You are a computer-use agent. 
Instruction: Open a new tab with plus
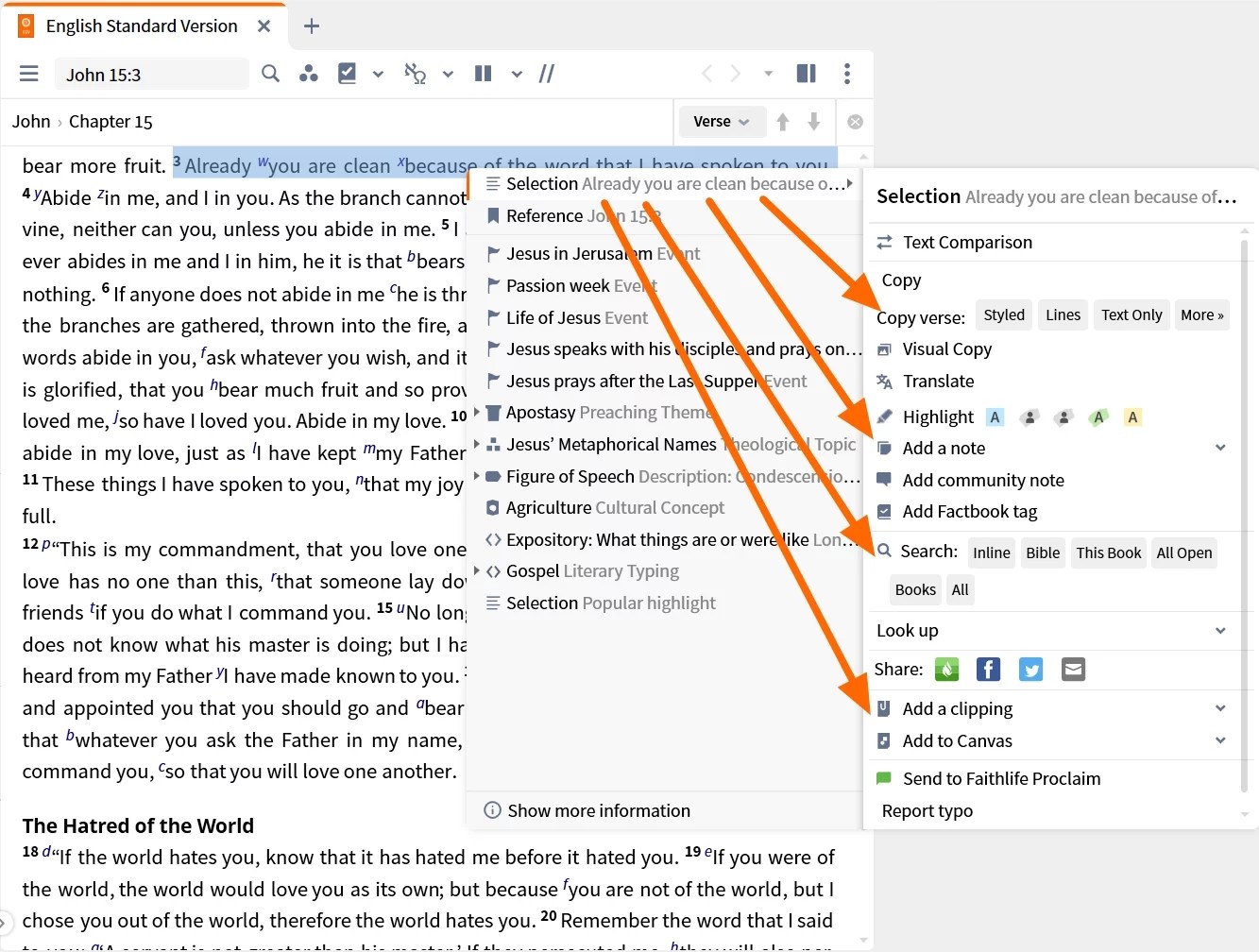312,26
